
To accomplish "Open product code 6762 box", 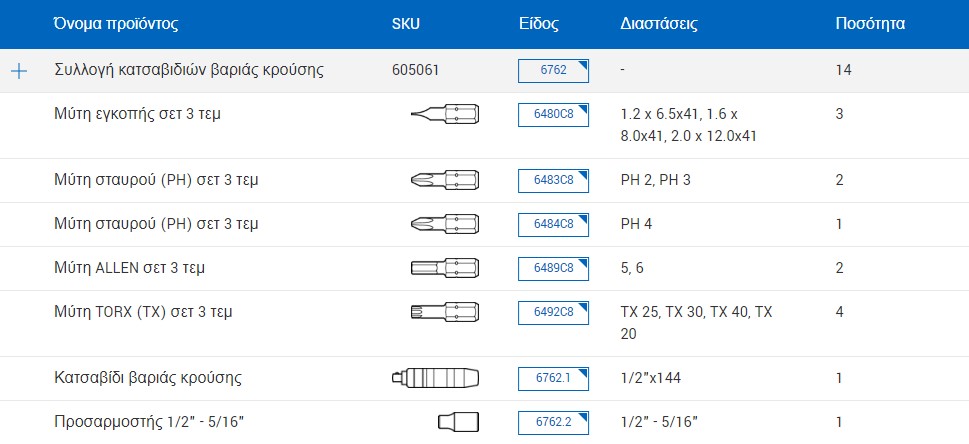I will point(553,71).
